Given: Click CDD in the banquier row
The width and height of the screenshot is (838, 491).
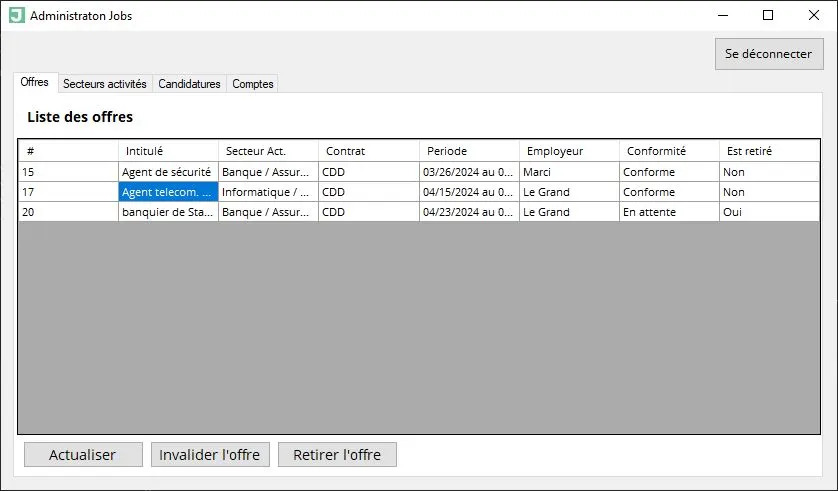Looking at the screenshot, I should [369, 212].
